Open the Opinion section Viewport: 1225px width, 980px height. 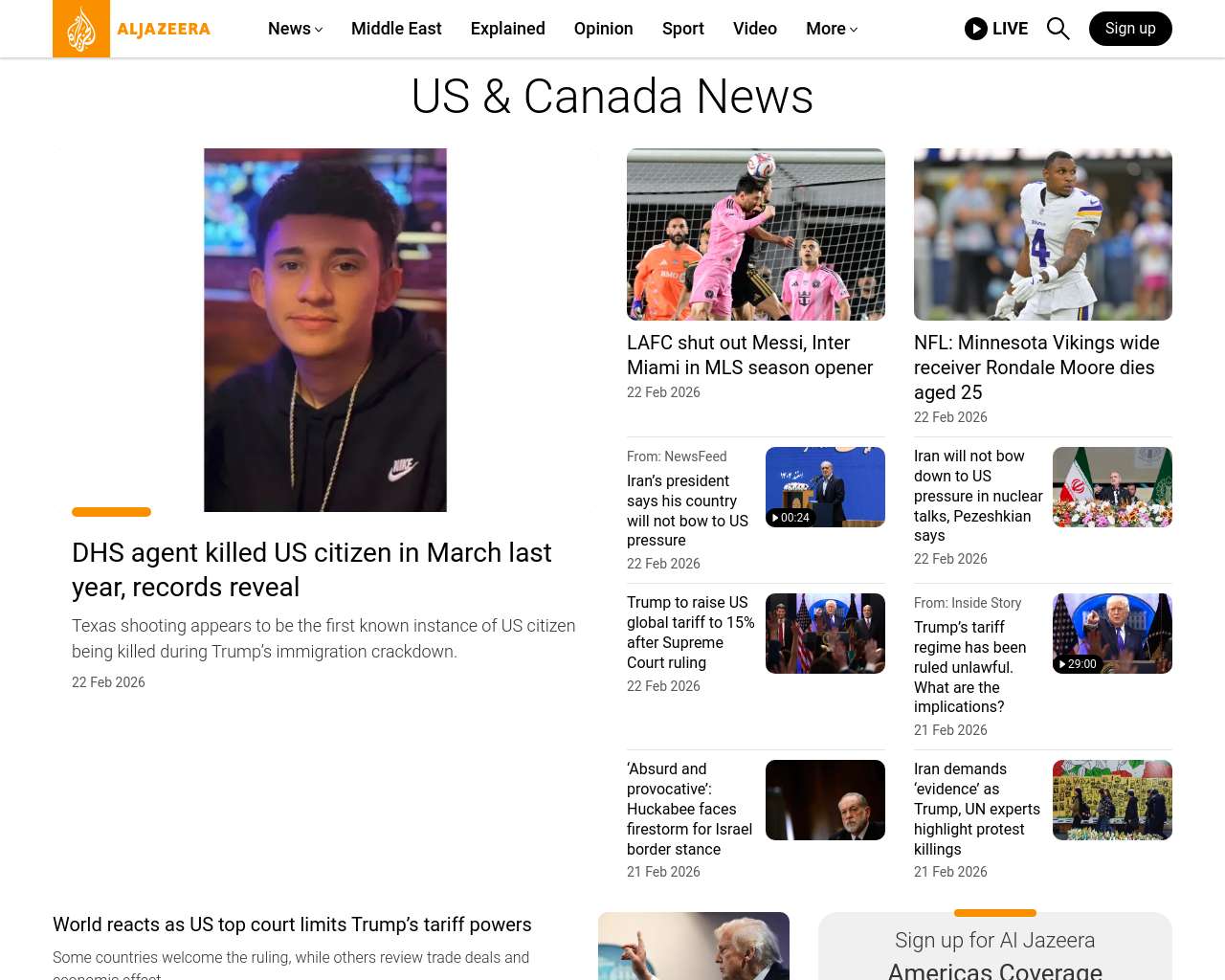click(x=604, y=29)
